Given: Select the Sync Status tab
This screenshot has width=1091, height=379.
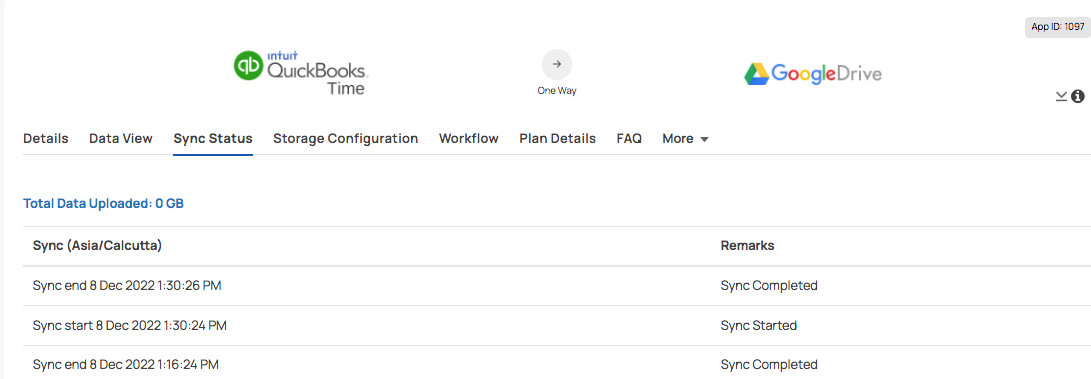Looking at the screenshot, I should pos(213,138).
